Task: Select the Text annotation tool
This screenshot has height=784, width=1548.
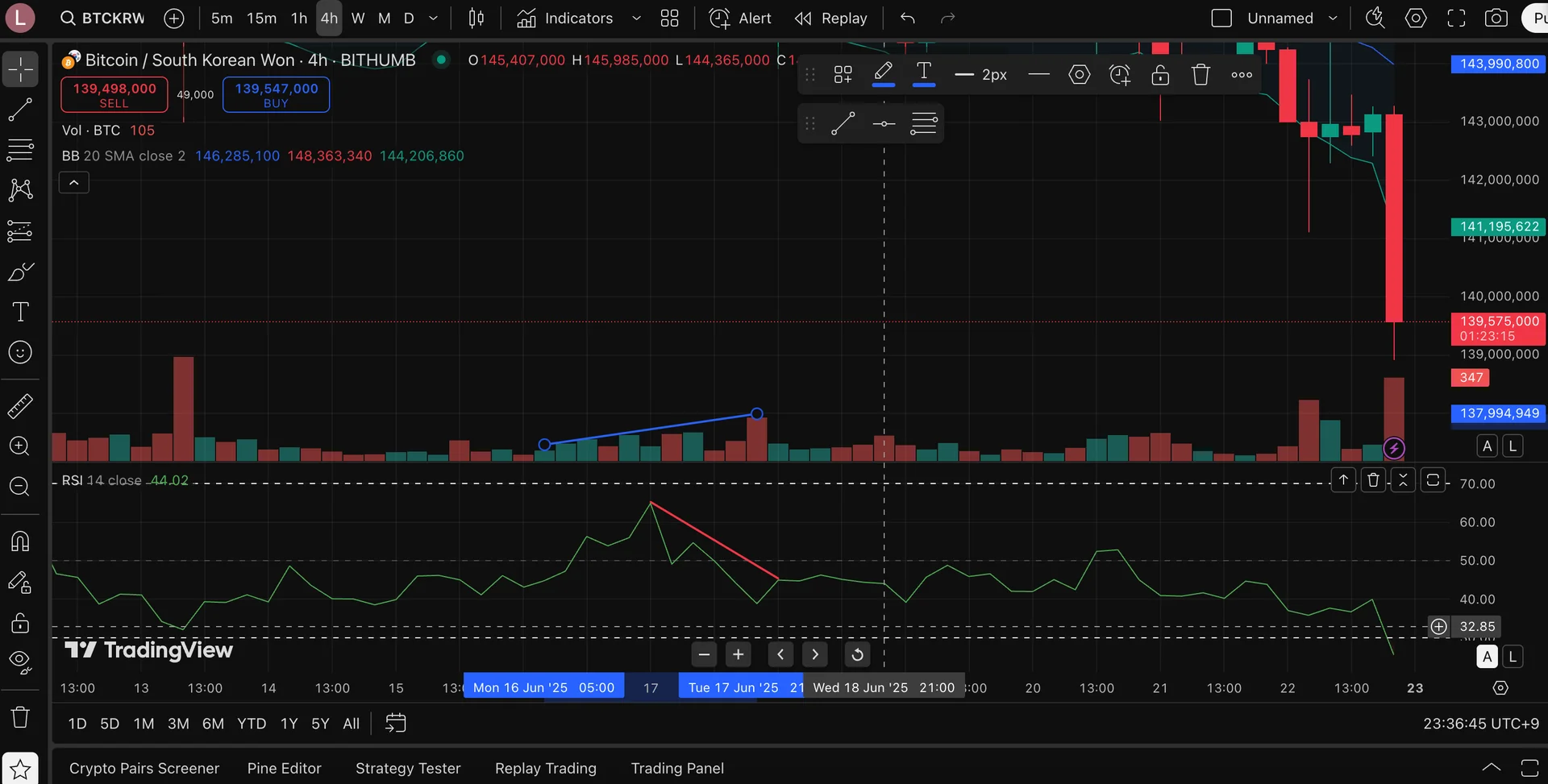Action: pos(20,312)
